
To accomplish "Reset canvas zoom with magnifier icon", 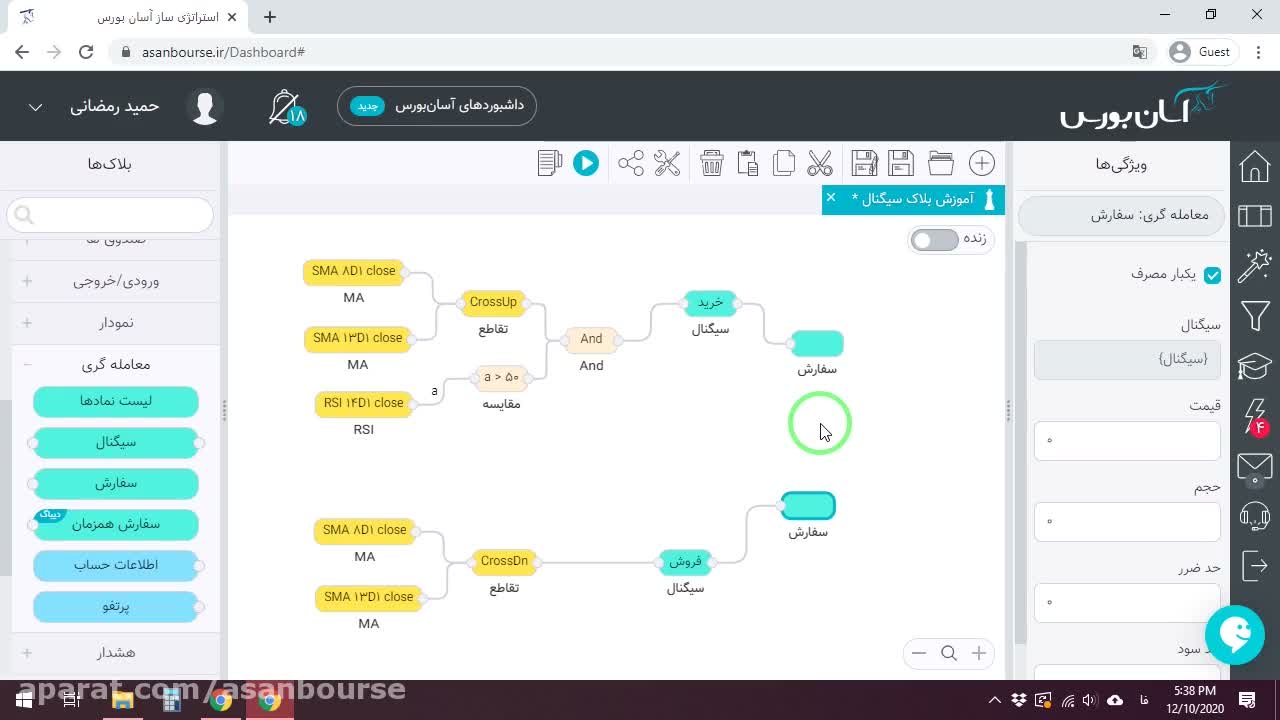I will coord(949,653).
